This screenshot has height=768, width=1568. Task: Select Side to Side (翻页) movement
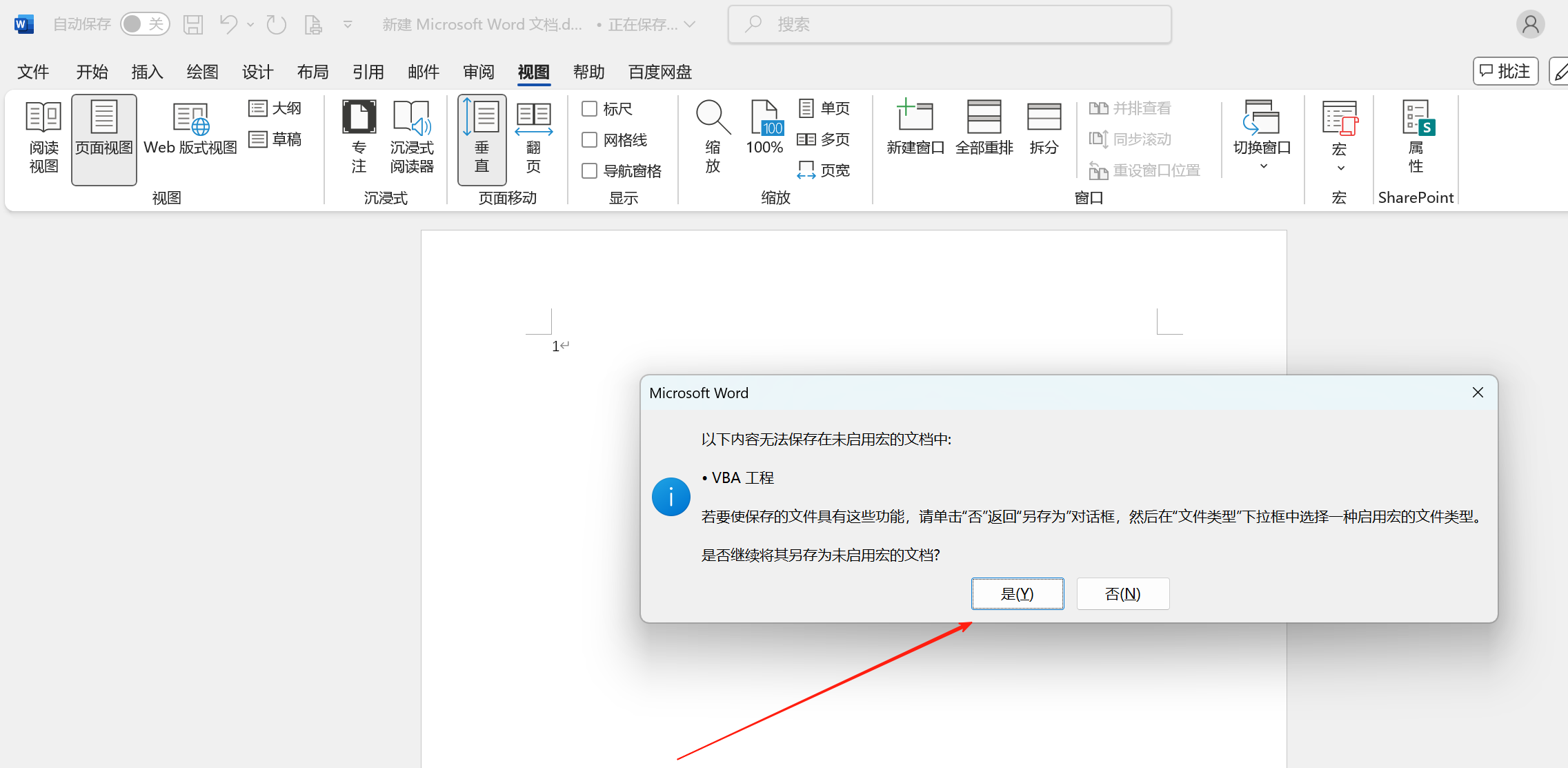pyautogui.click(x=533, y=138)
